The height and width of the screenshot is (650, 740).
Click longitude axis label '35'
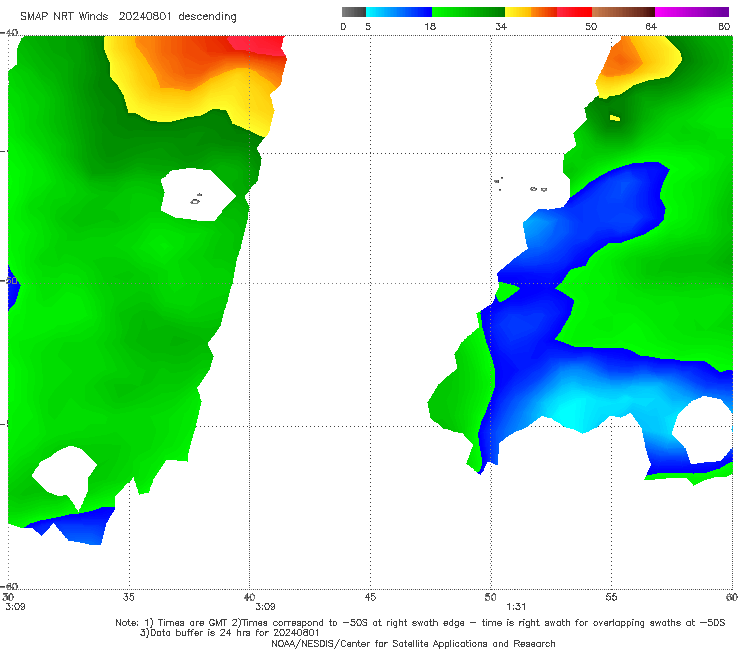pyautogui.click(x=128, y=597)
